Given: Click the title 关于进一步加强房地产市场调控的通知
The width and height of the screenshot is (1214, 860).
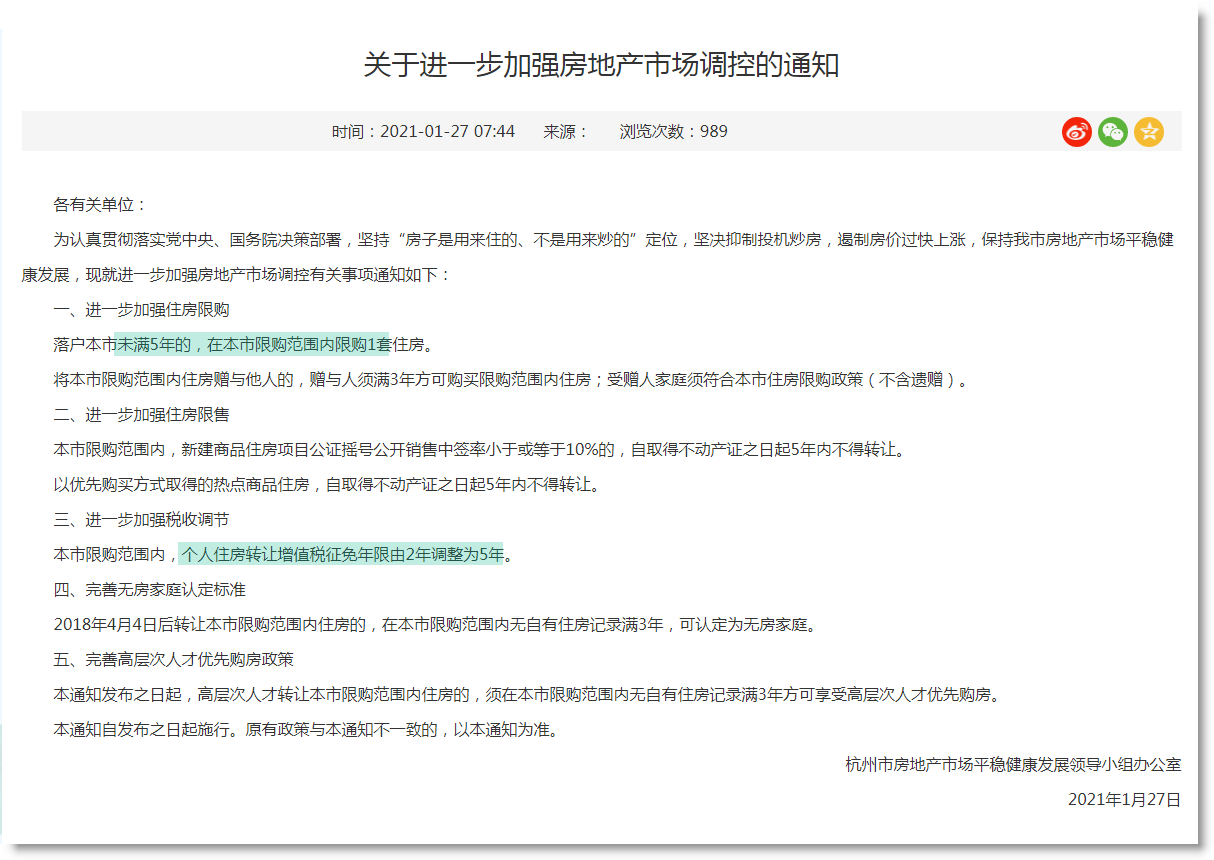Looking at the screenshot, I should (601, 66).
